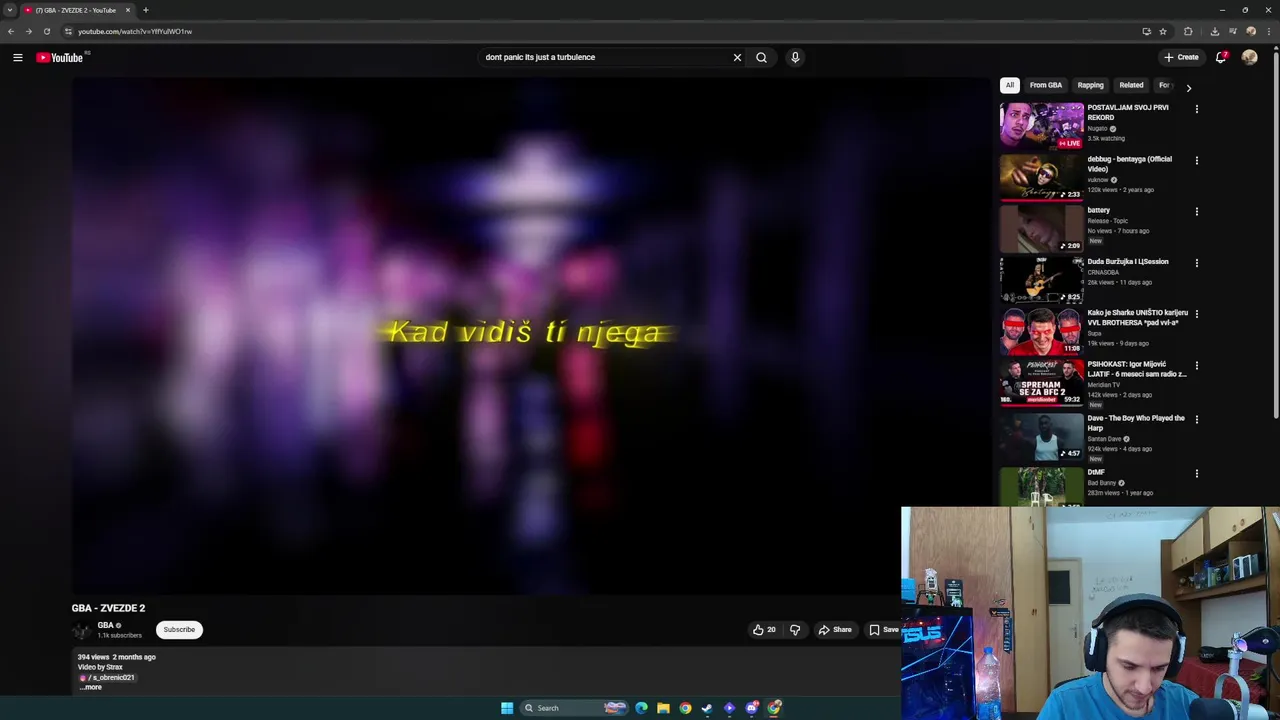Open options for debbug - bentayga video
The height and width of the screenshot is (720, 1280).
1196,160
